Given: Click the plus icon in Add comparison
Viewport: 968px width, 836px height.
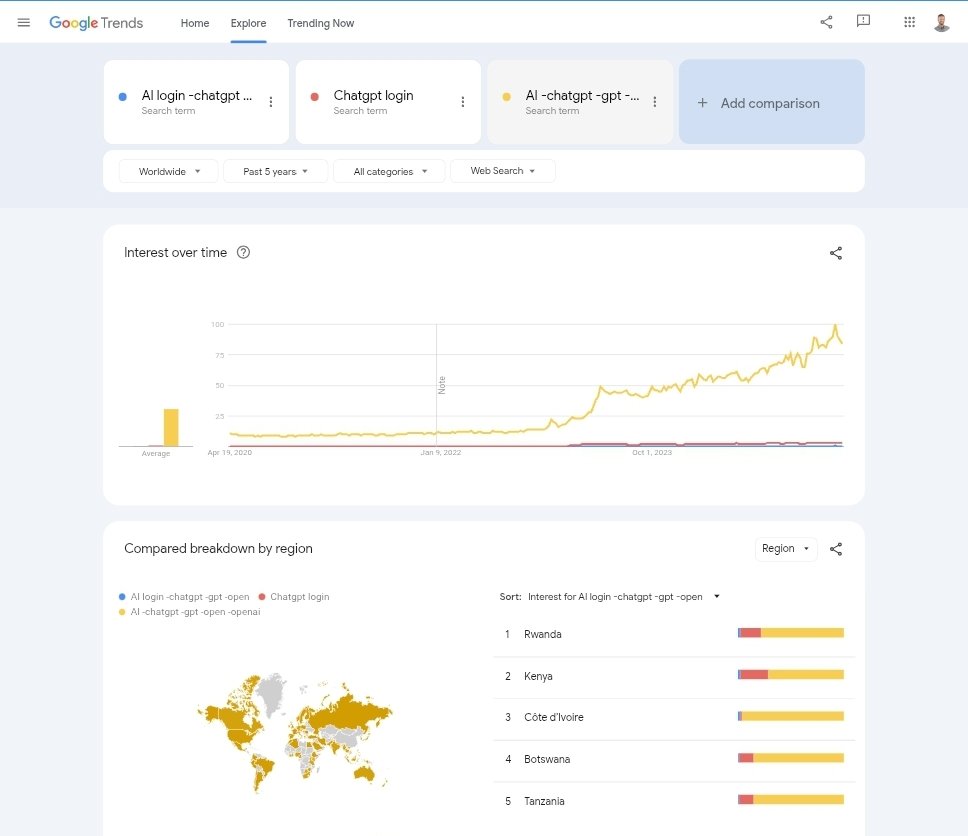Looking at the screenshot, I should click(x=702, y=102).
